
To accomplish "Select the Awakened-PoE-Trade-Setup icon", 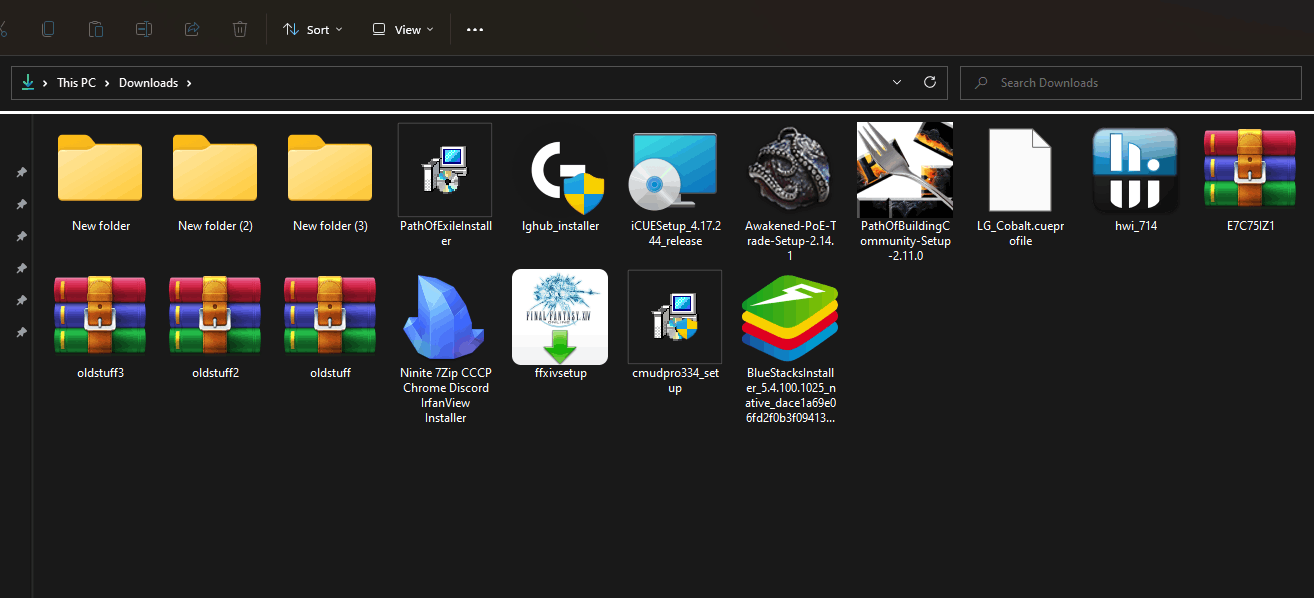I will [x=790, y=168].
